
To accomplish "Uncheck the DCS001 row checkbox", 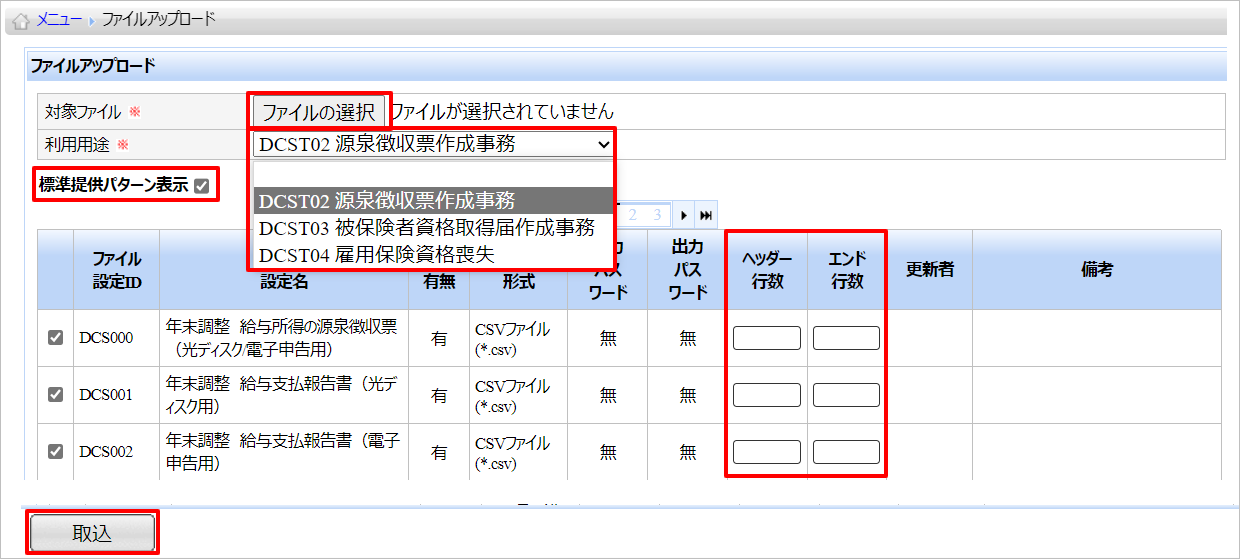I will pyautogui.click(x=56, y=394).
